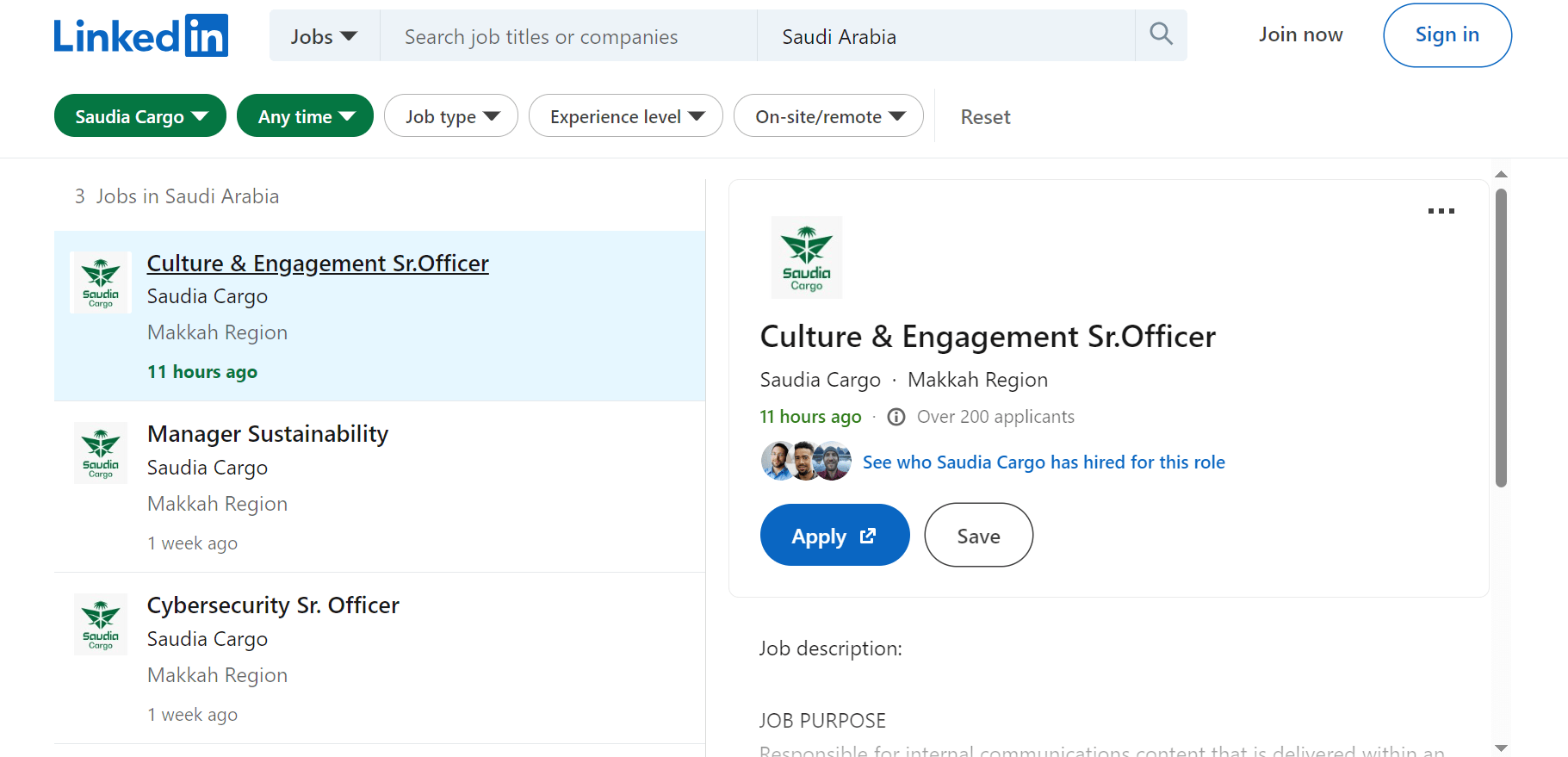Click the job title search field
The image size is (1568, 757).
point(568,36)
